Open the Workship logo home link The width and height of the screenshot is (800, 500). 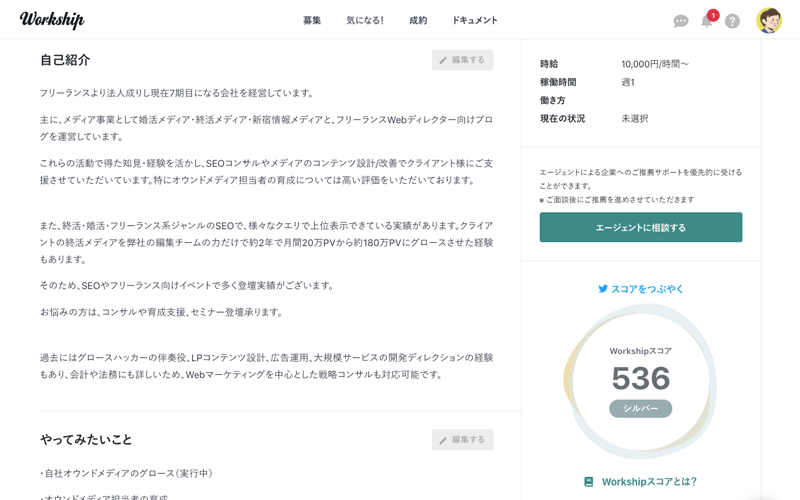point(52,19)
